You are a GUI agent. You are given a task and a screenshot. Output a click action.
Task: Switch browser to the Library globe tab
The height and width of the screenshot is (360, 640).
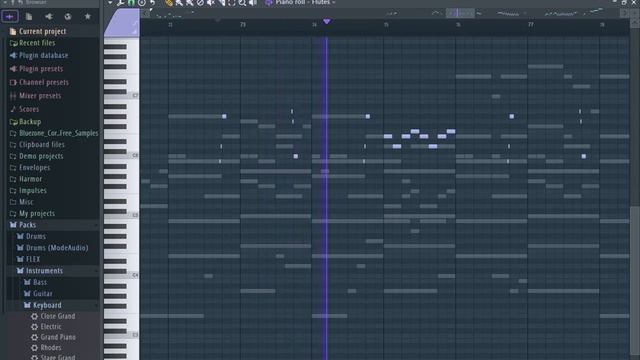[68, 16]
